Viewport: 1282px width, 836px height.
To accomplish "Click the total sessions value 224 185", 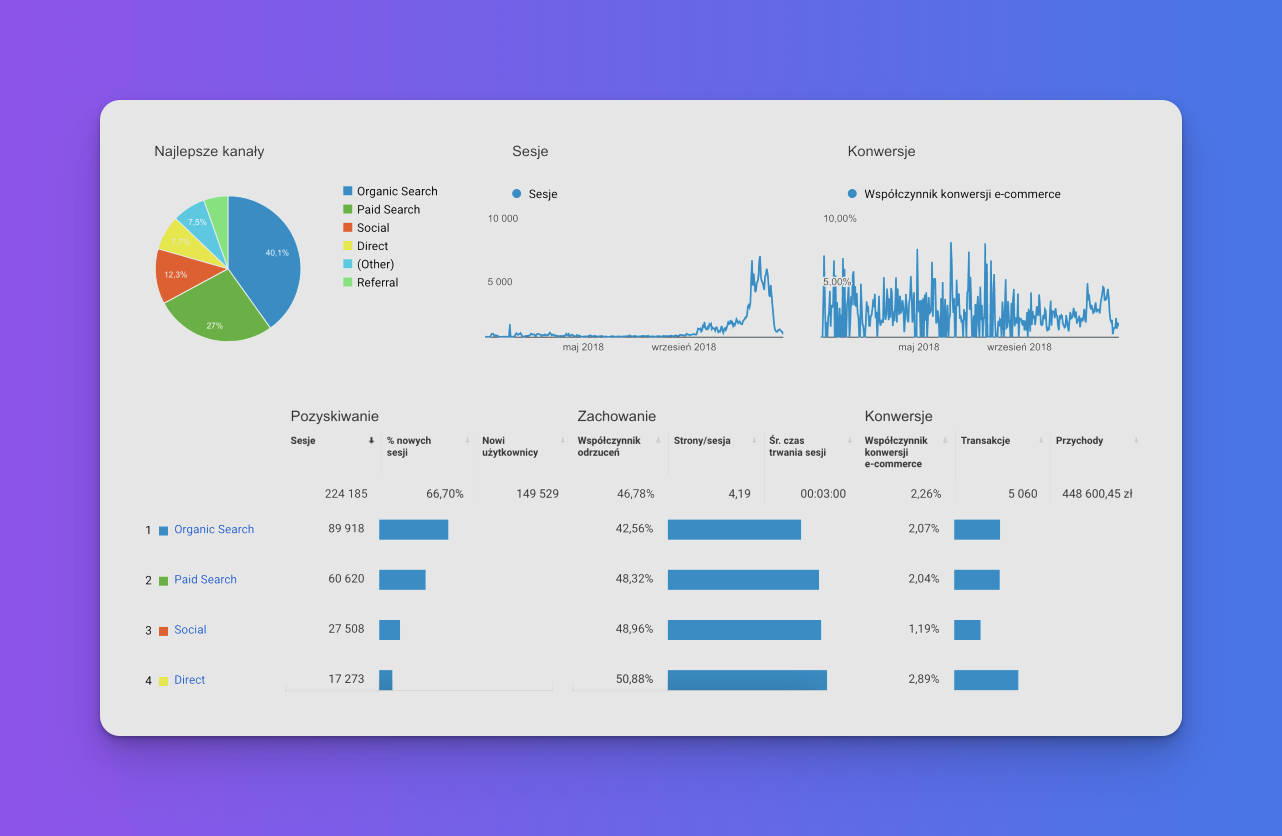I will (x=347, y=494).
